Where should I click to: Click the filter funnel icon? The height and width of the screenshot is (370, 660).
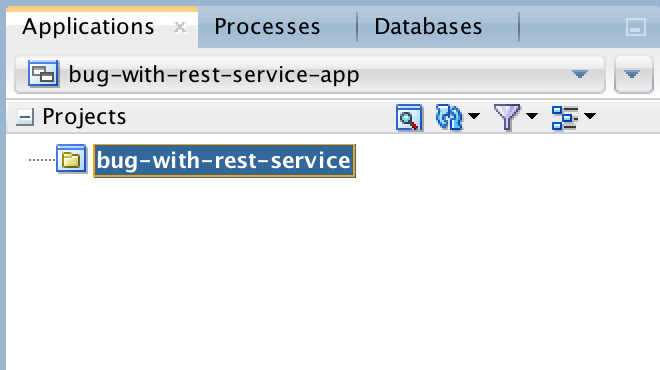507,117
